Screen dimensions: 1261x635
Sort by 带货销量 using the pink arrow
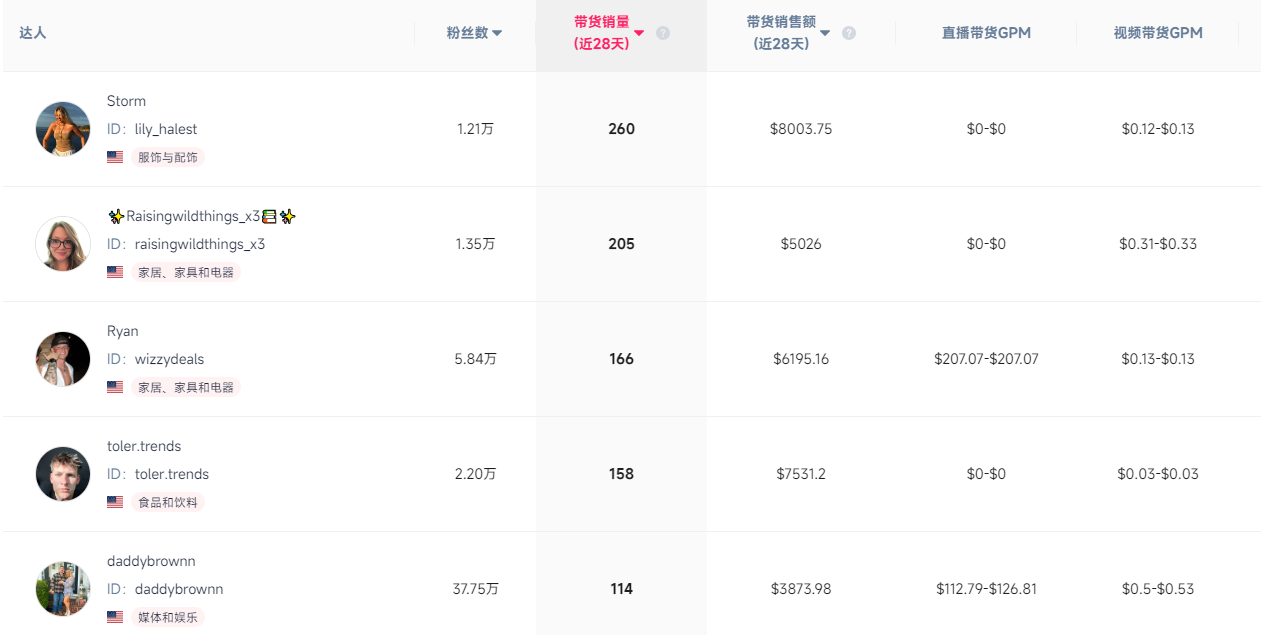640,33
